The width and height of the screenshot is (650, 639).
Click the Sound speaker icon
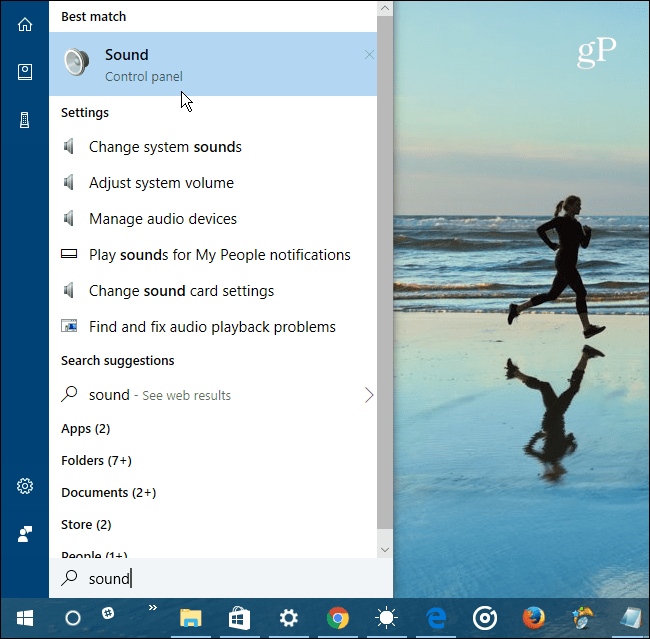pyautogui.click(x=77, y=62)
